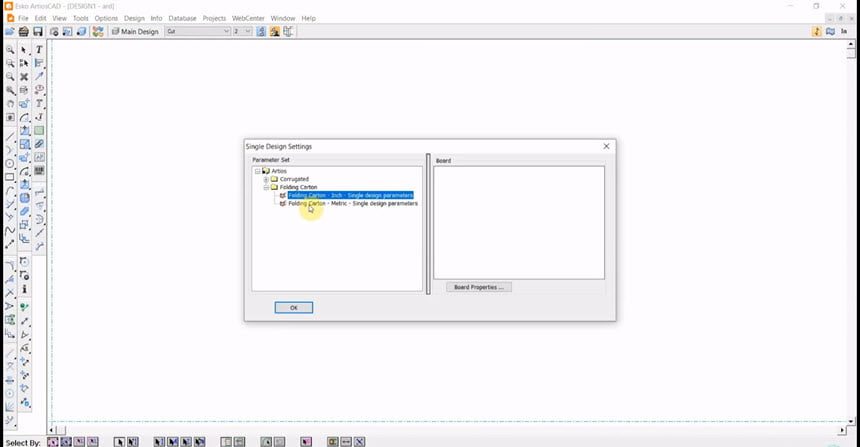
Task: Open the Projects menu
Action: click(214, 18)
